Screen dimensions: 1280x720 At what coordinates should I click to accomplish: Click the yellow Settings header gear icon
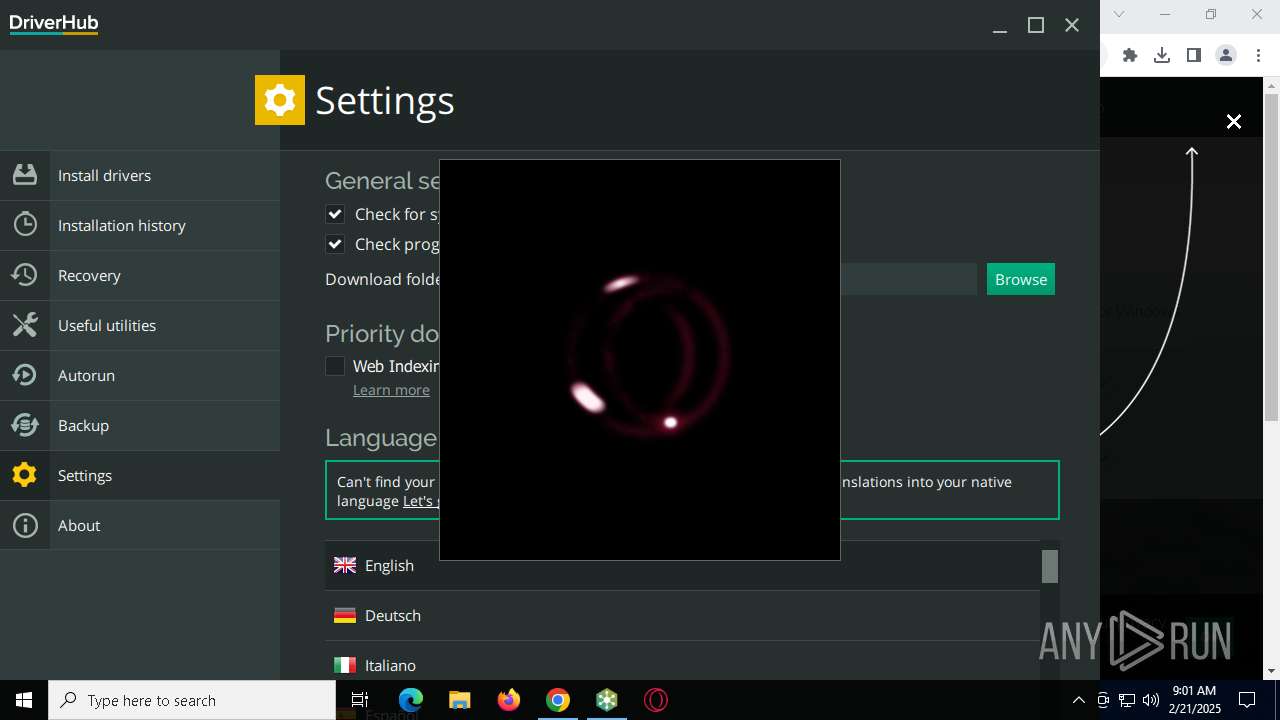280,100
